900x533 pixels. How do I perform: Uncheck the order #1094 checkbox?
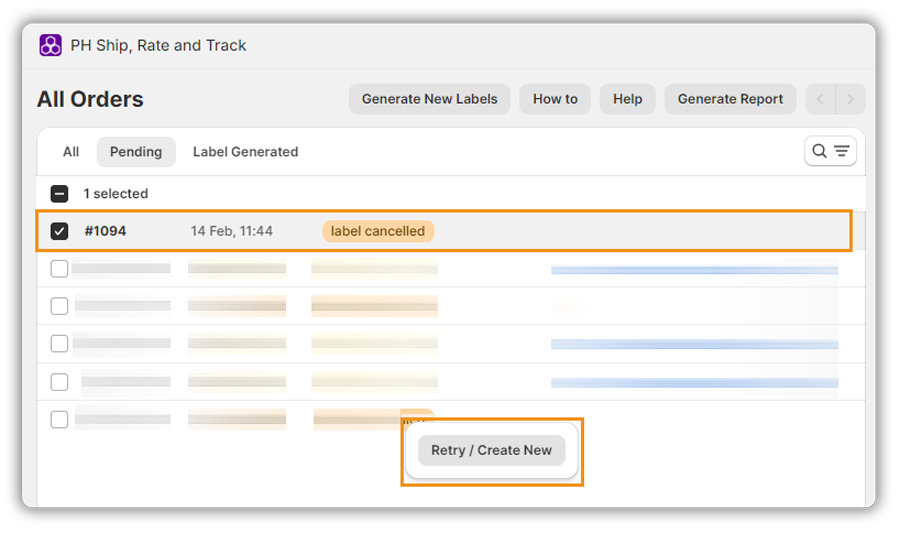(60, 231)
